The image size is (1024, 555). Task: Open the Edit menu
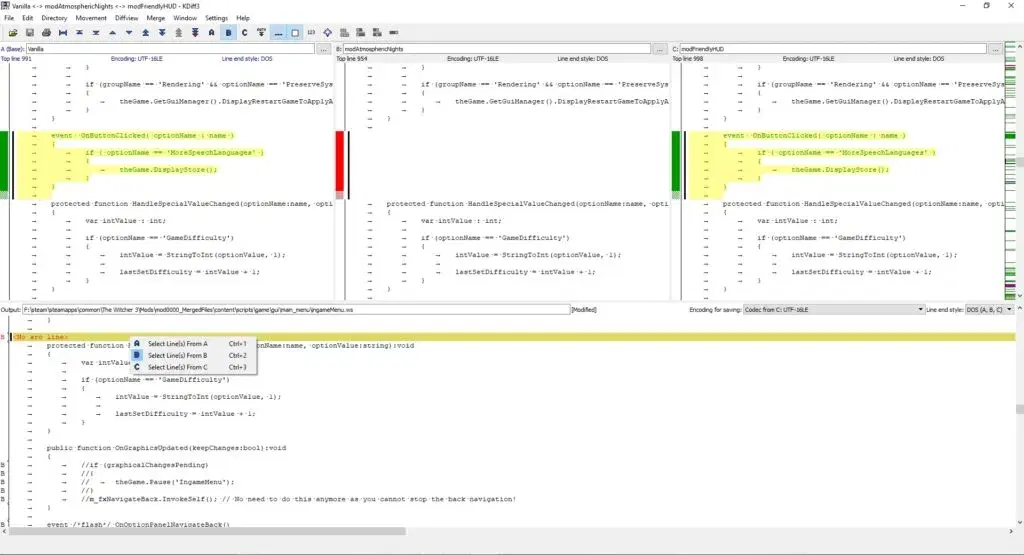point(27,18)
